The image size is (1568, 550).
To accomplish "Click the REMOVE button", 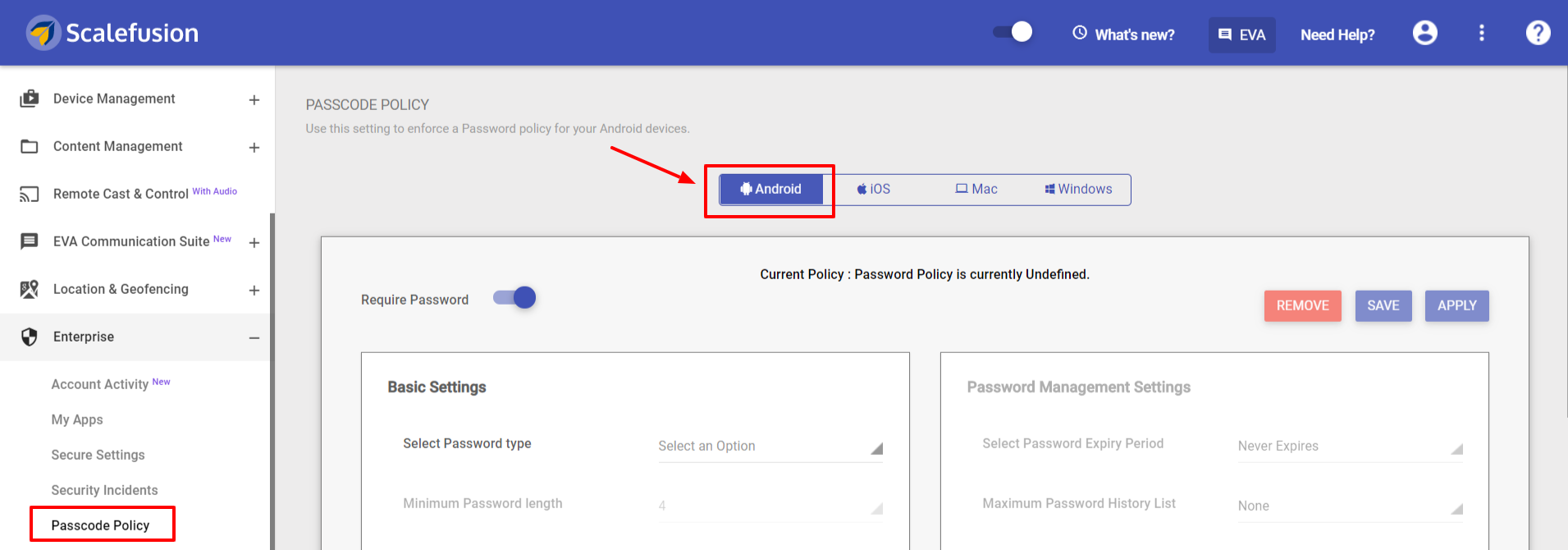I will 1303,305.
